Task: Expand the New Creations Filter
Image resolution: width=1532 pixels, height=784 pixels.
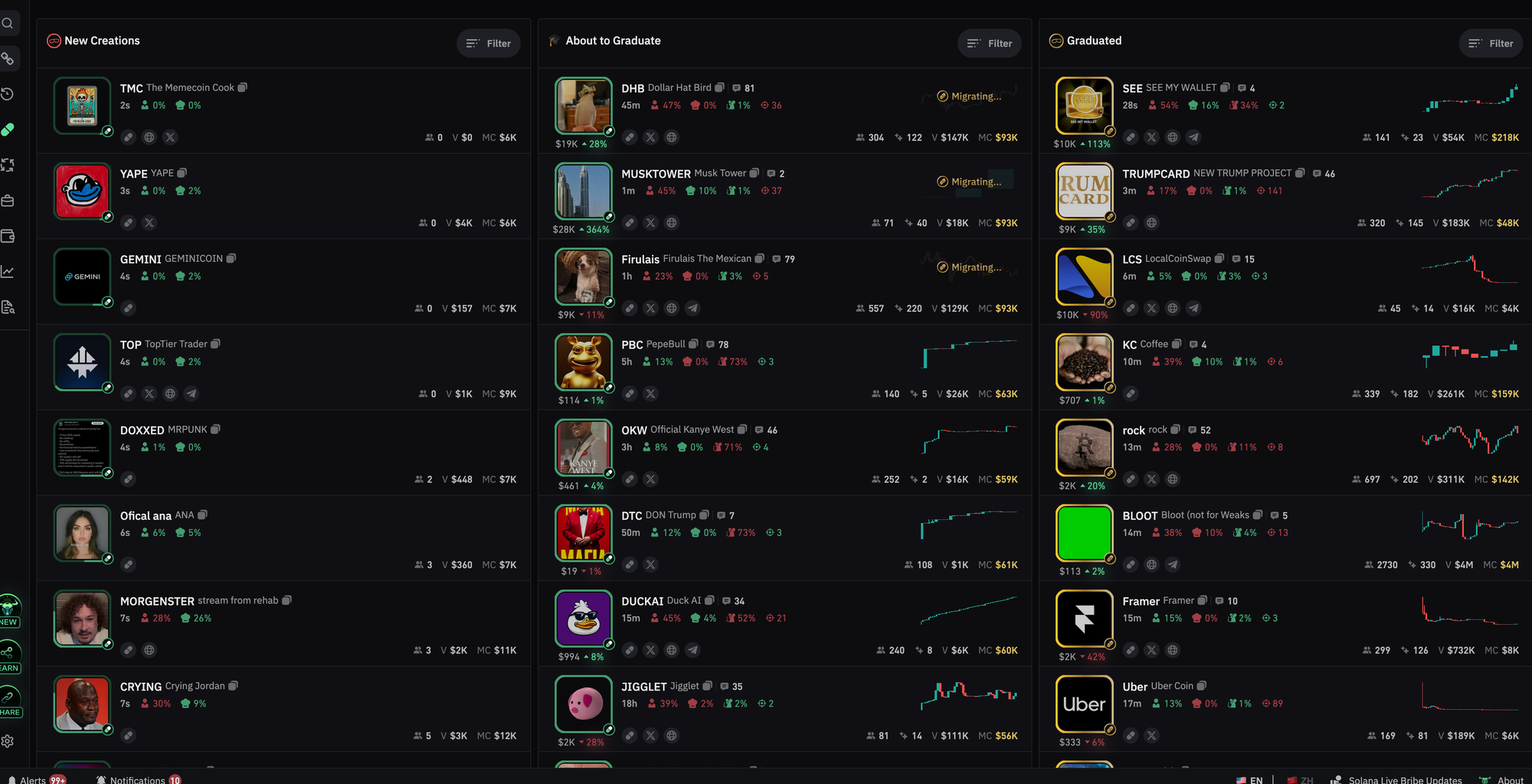Action: (489, 44)
